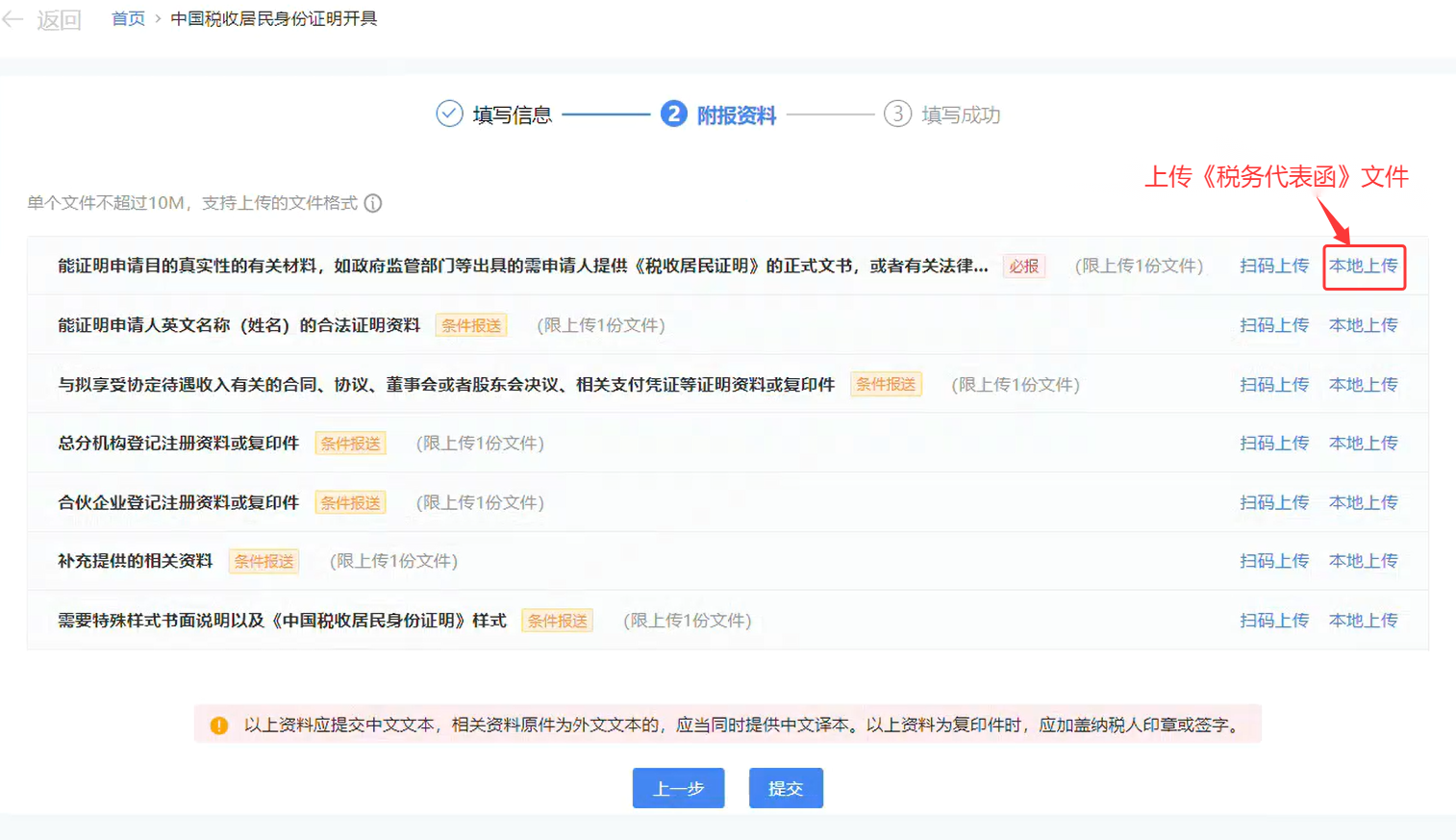
Task: Select the 附报资料 step label
Action: [736, 115]
